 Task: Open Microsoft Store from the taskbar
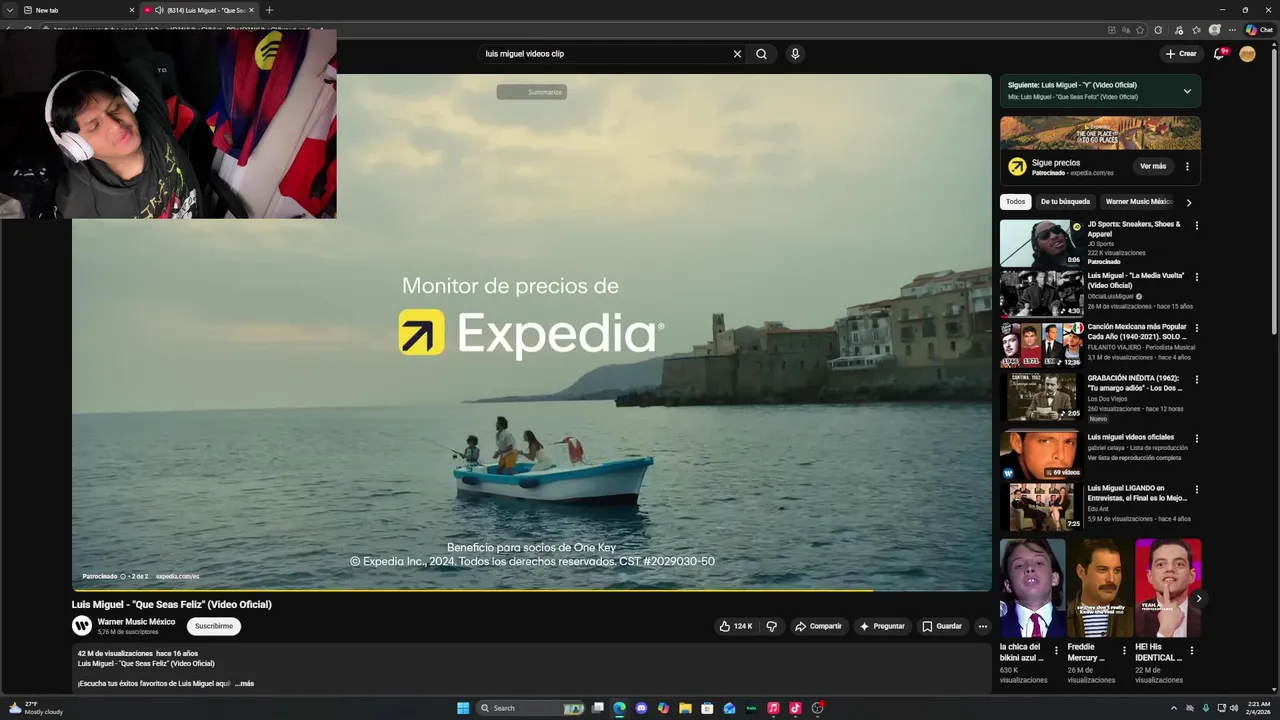(707, 708)
